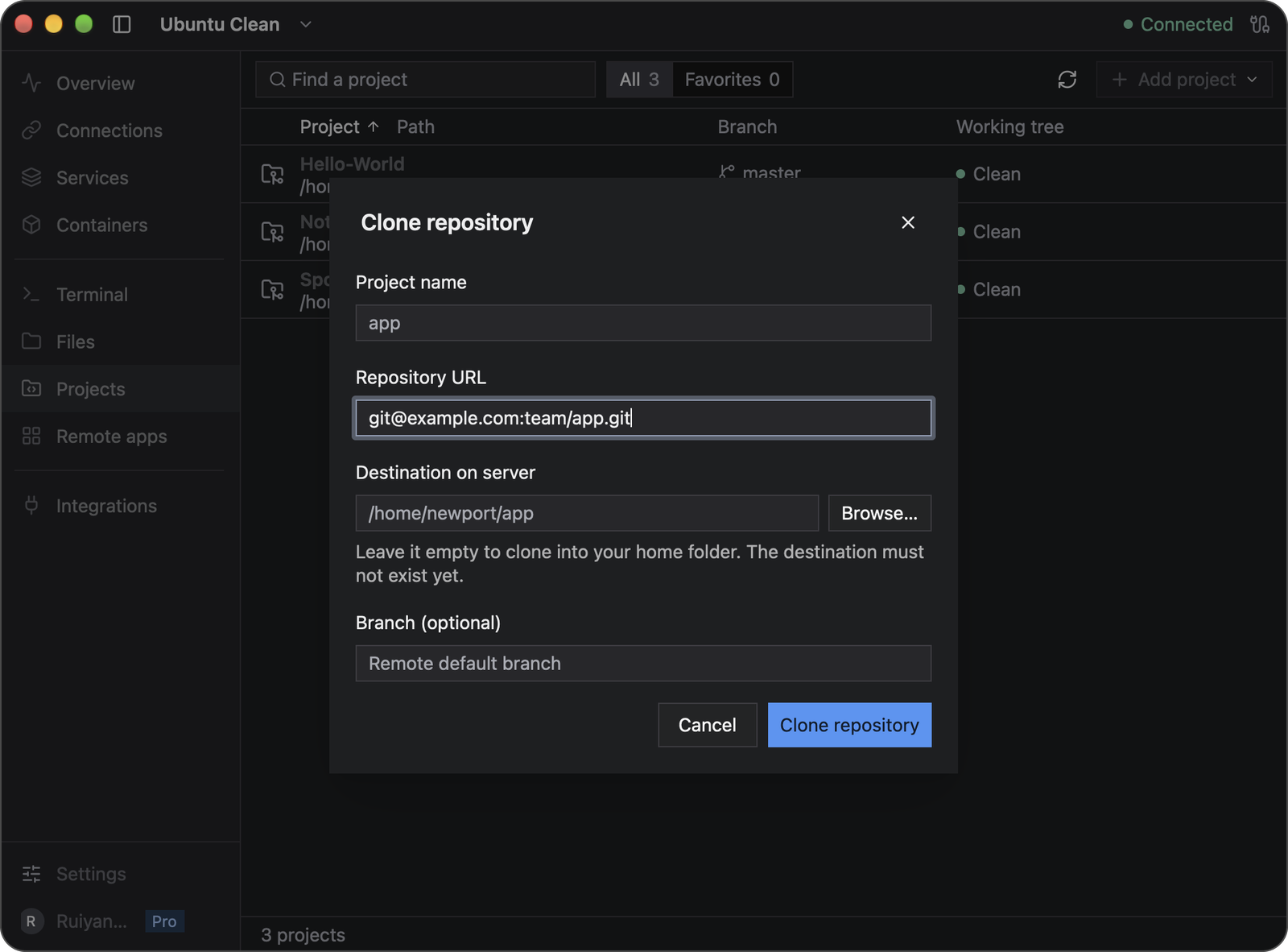Image resolution: width=1288 pixels, height=952 pixels.
Task: Click Browse for destination folder
Action: coord(879,513)
